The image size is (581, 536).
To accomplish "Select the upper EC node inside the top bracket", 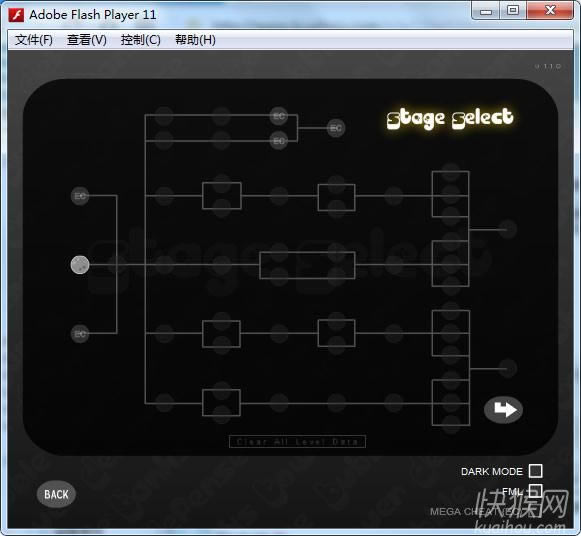I will tap(279, 116).
